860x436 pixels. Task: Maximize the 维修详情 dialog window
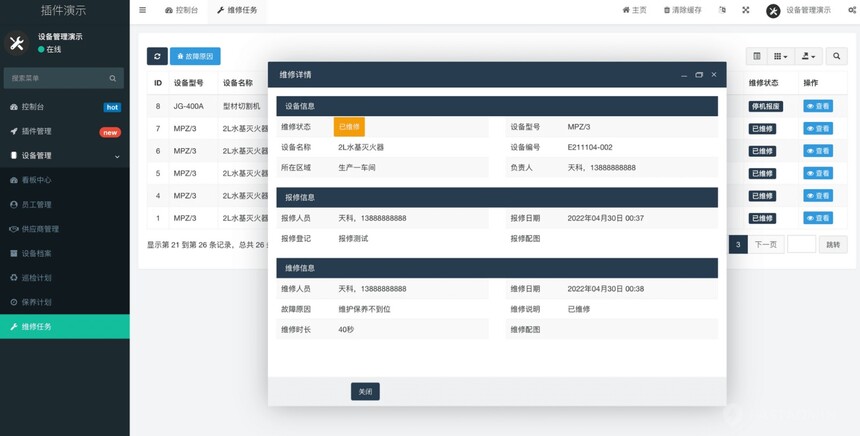pos(699,74)
